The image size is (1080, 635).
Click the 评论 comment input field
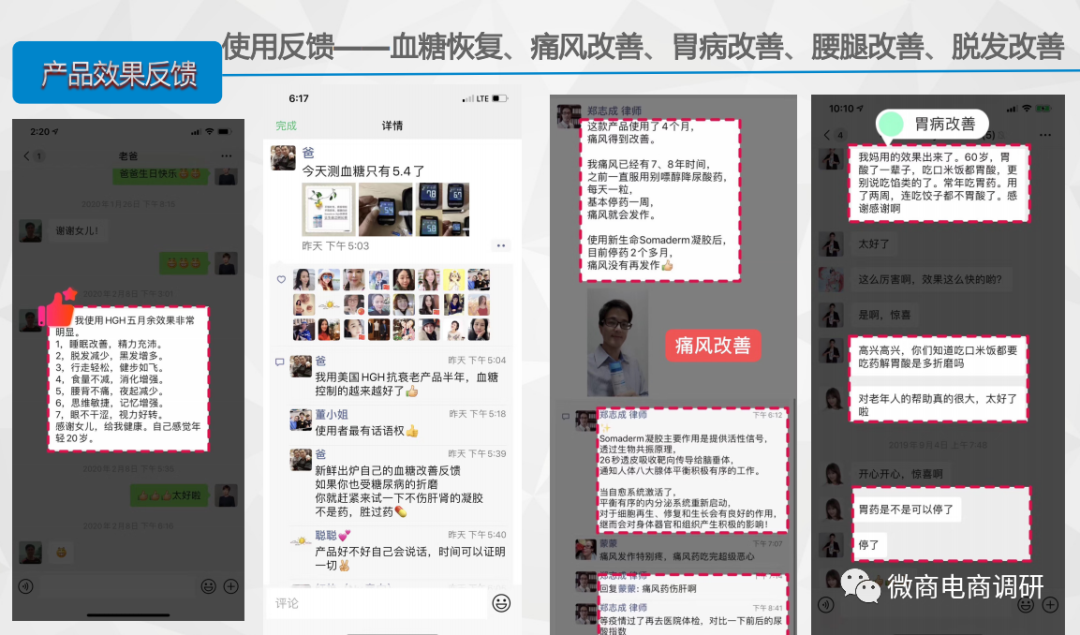coord(377,603)
